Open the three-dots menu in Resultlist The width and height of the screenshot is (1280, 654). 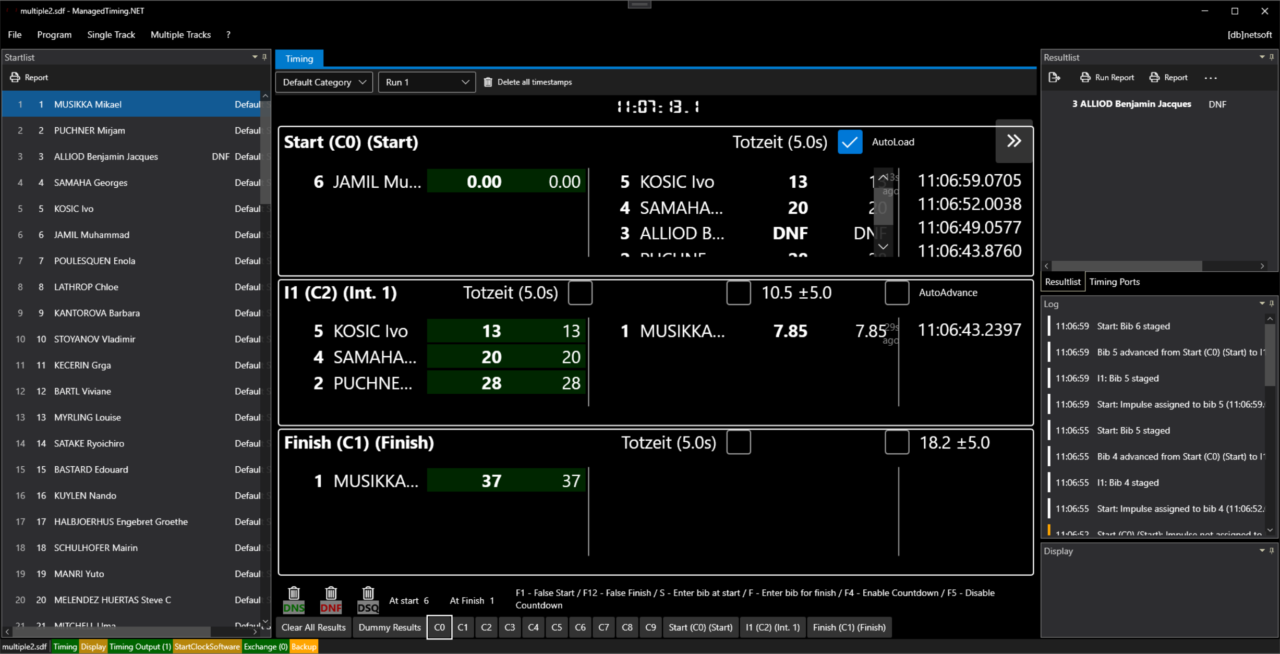1211,78
